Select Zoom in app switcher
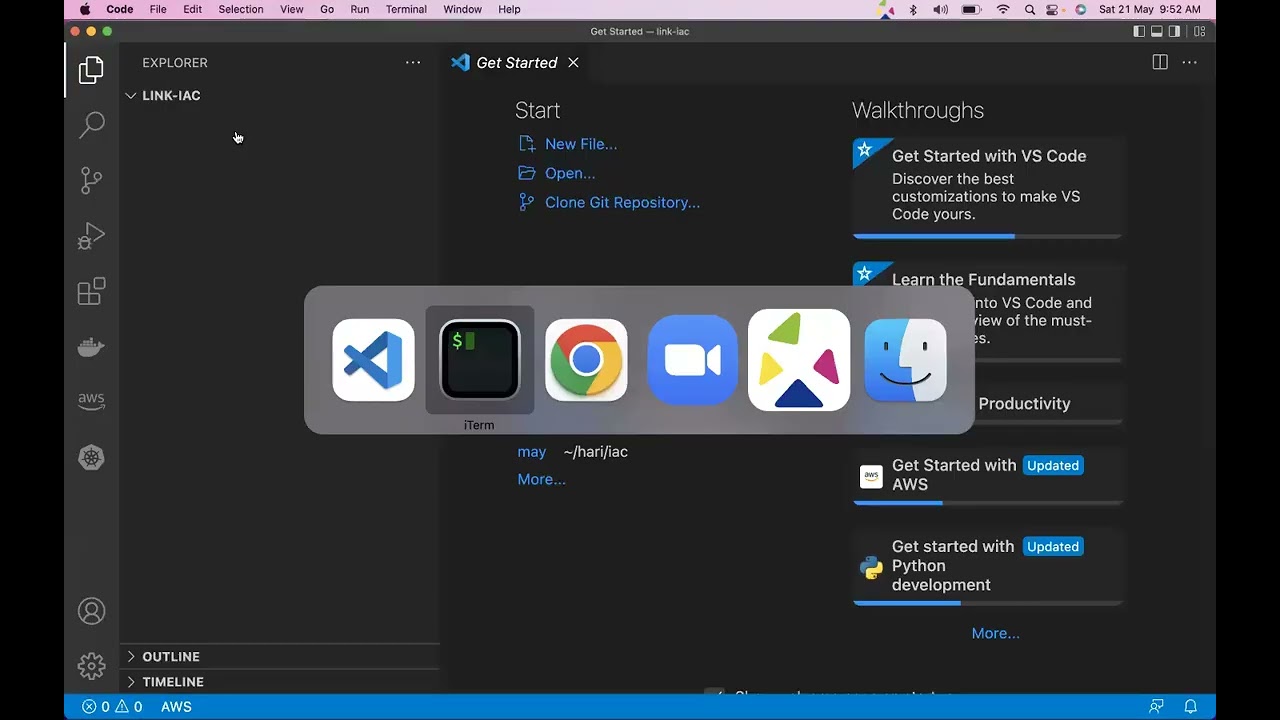Viewport: 1280px width, 720px height. [692, 360]
